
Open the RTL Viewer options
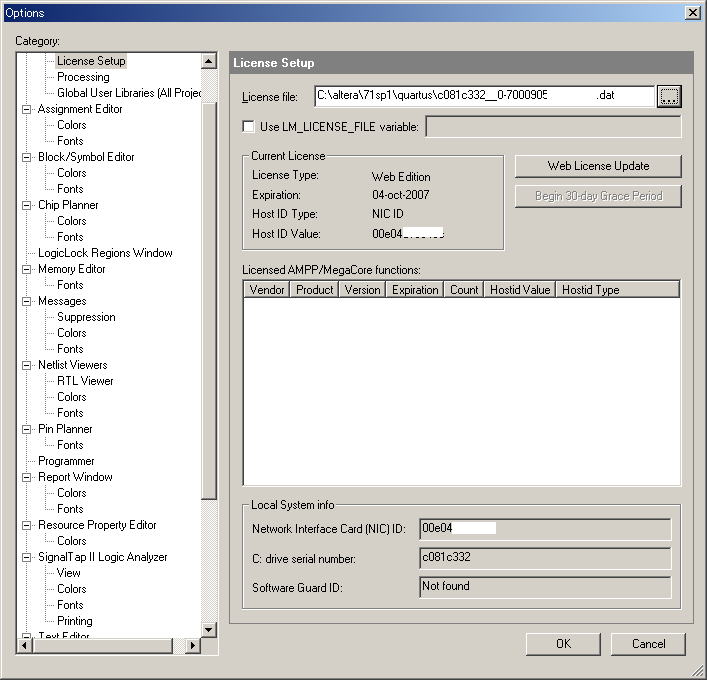point(85,381)
